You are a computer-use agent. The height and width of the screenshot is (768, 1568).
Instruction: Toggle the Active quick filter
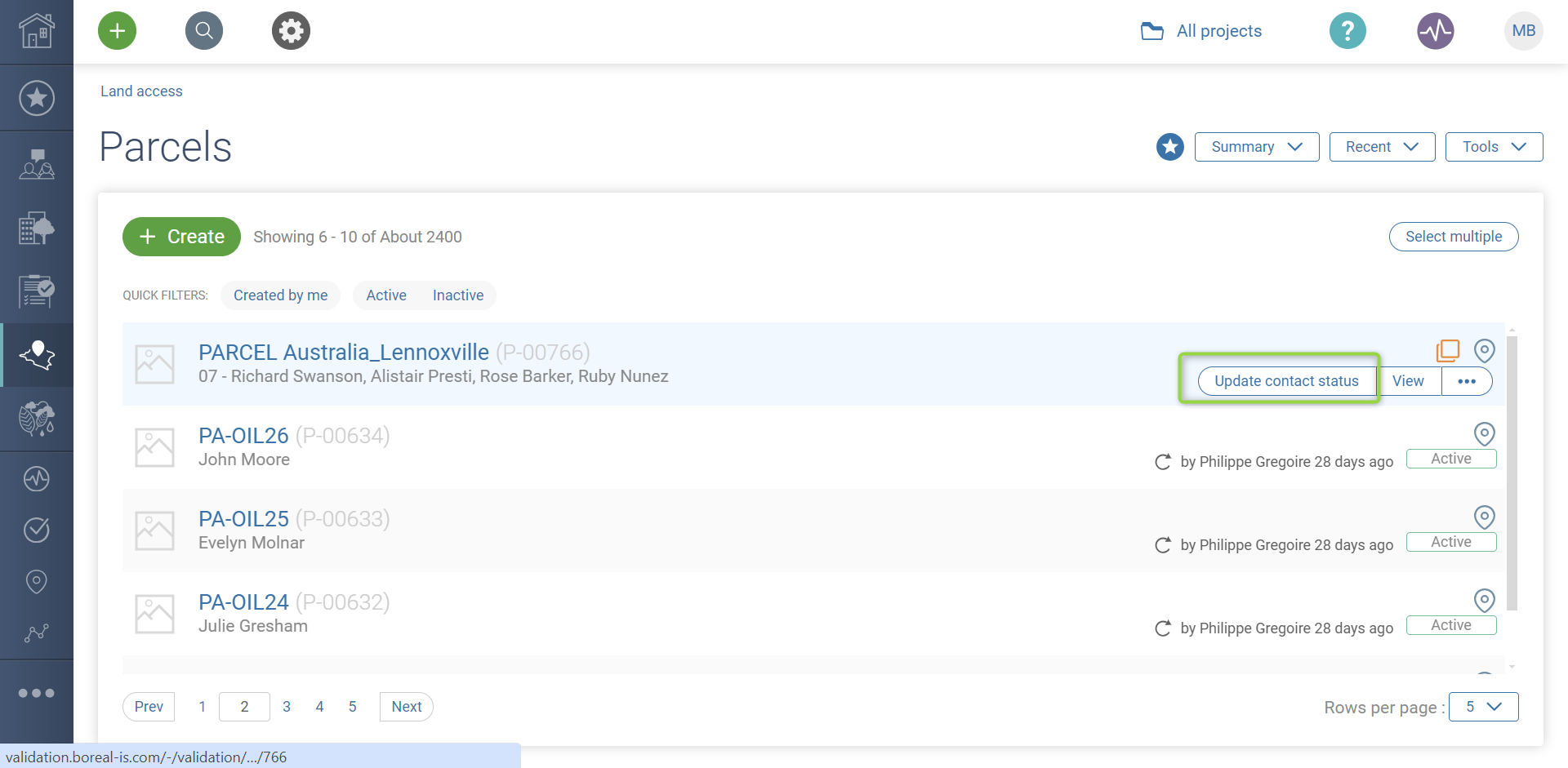(x=386, y=295)
